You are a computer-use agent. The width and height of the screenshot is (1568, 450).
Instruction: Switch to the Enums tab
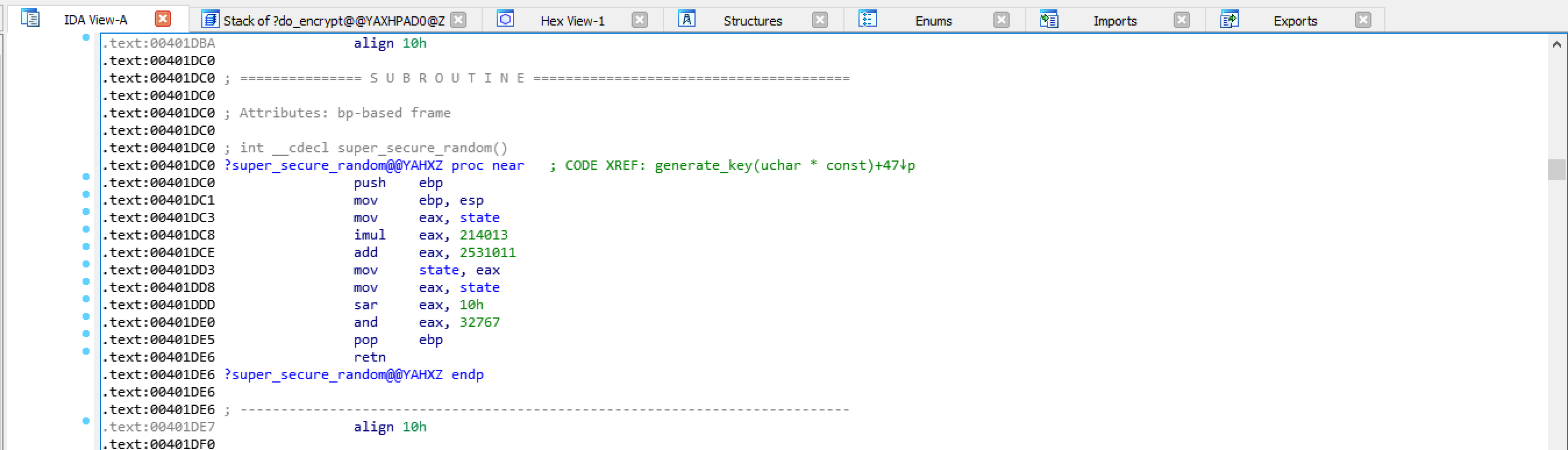pyautogui.click(x=933, y=21)
